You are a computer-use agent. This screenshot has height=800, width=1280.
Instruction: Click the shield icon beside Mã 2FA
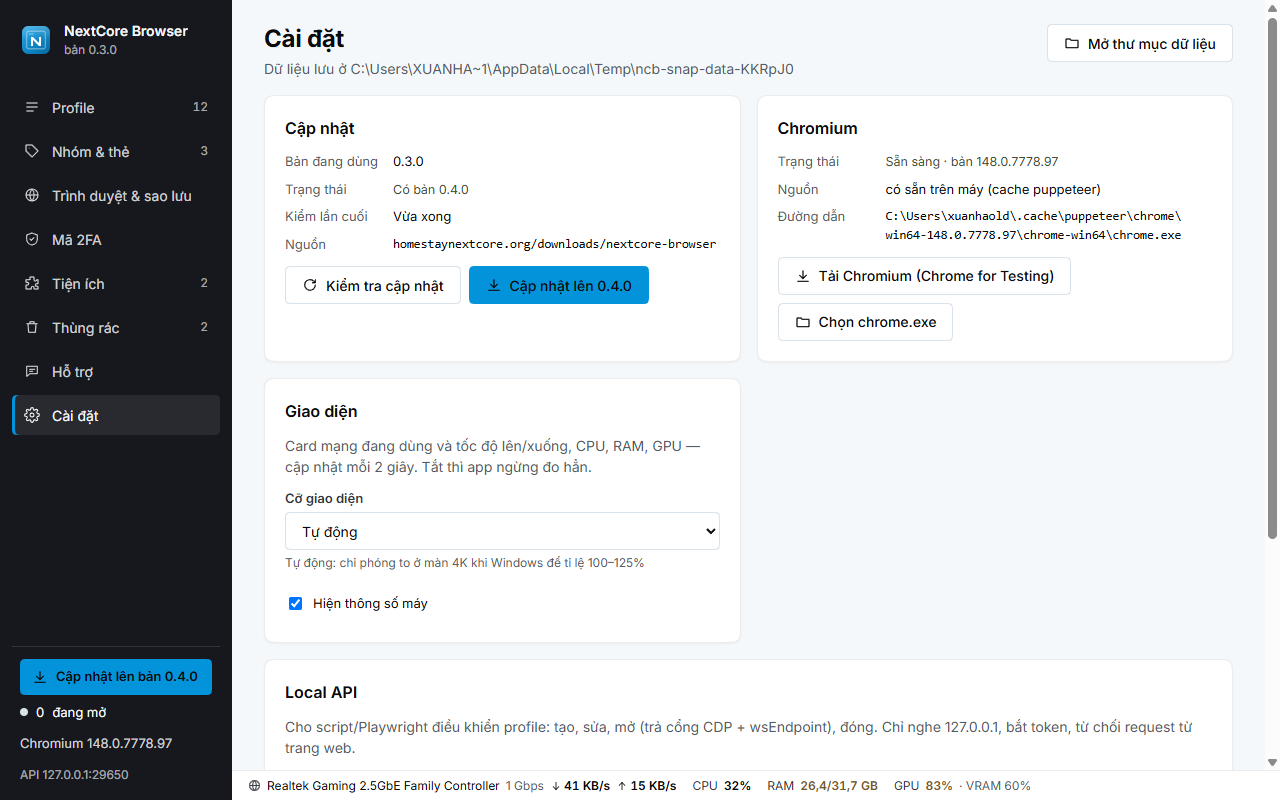[x=32, y=240]
